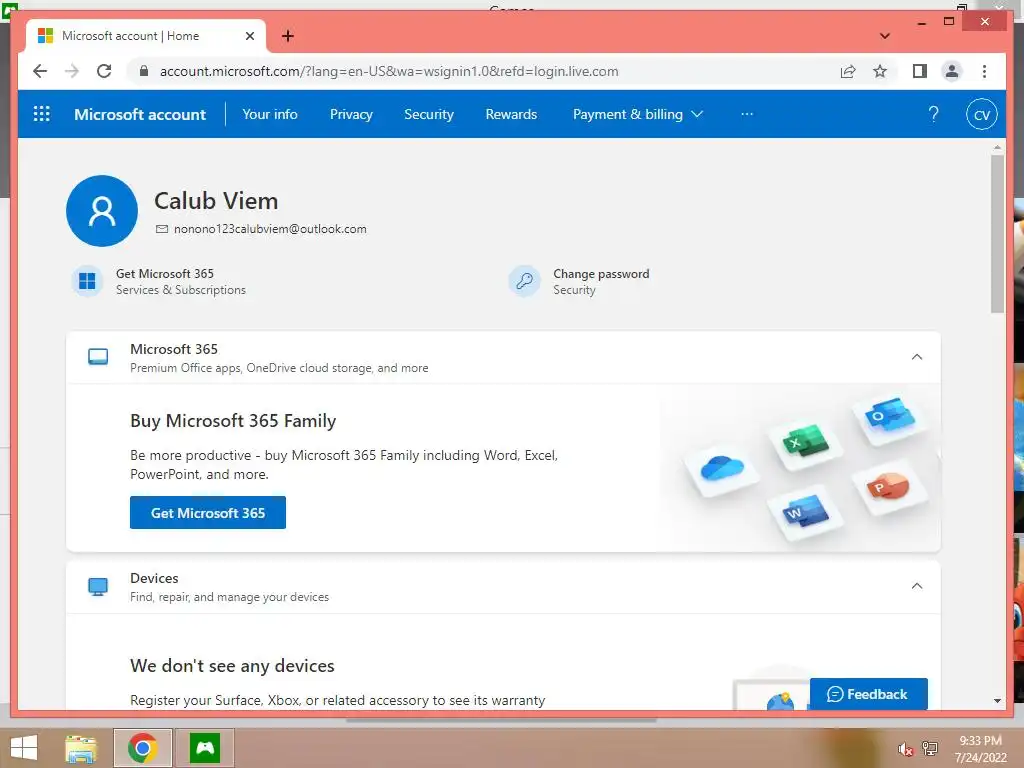Open the CV account manager avatar
This screenshot has width=1024, height=768.
tap(982, 114)
